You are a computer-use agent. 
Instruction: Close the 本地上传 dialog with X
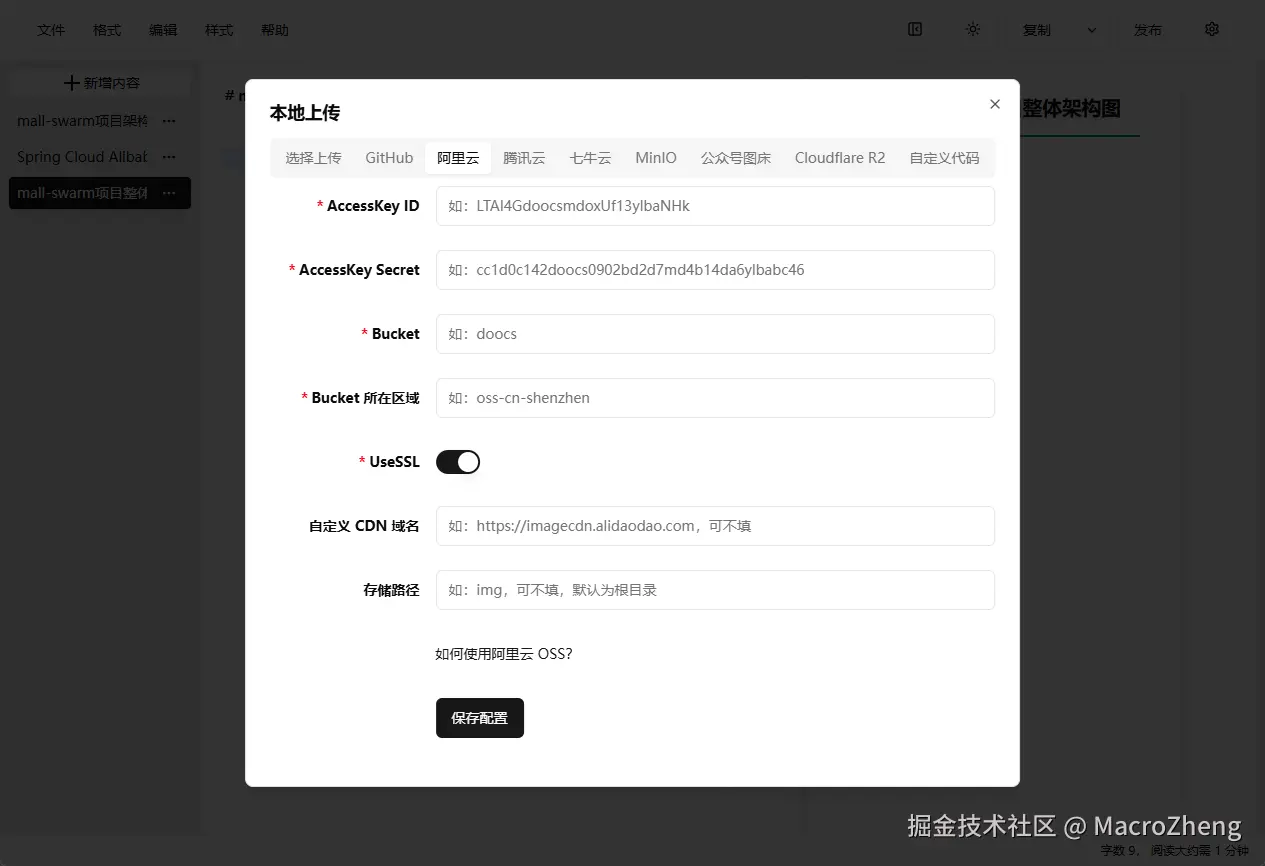(994, 104)
